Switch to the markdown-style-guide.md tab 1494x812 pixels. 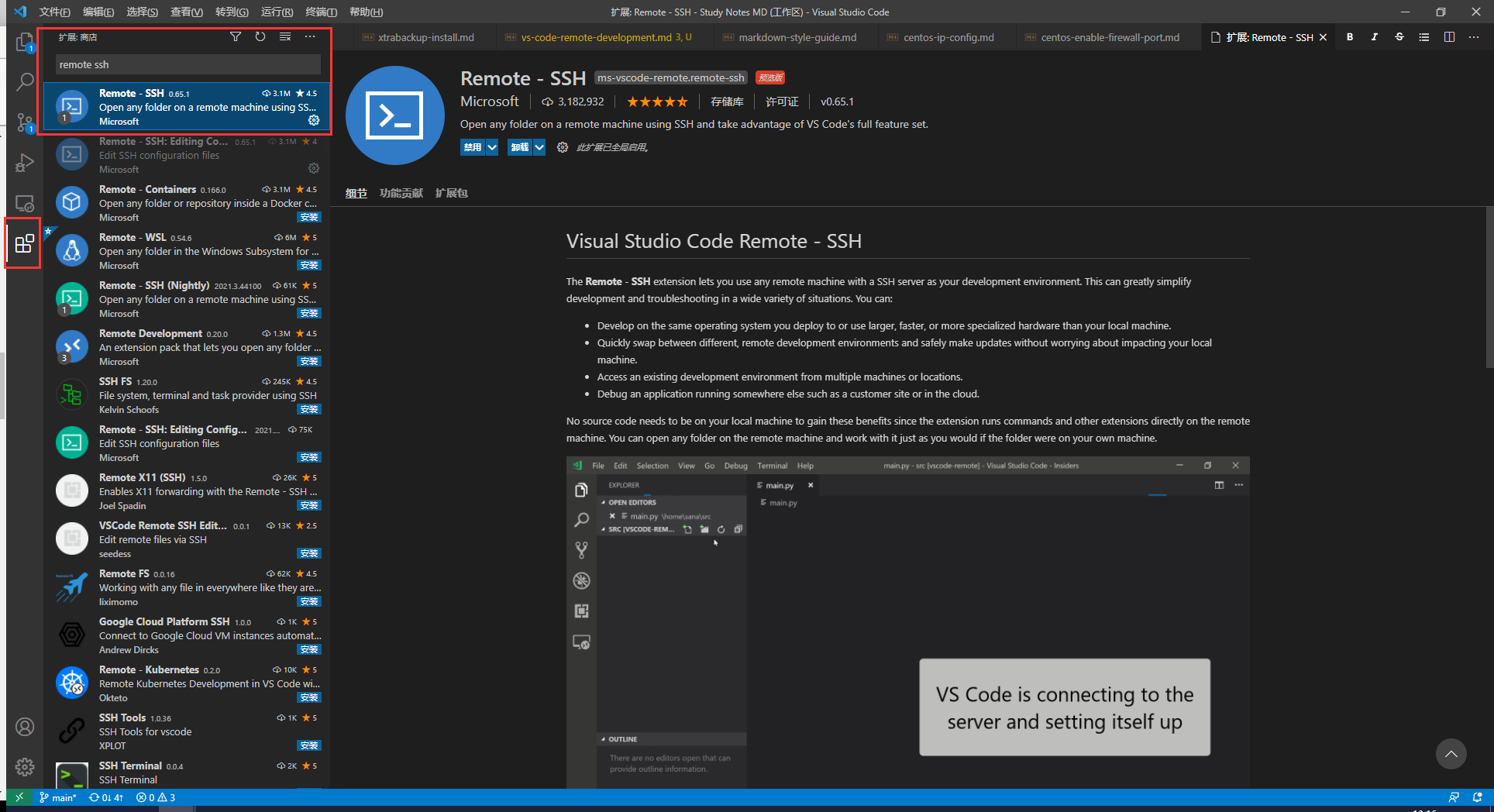click(x=797, y=37)
